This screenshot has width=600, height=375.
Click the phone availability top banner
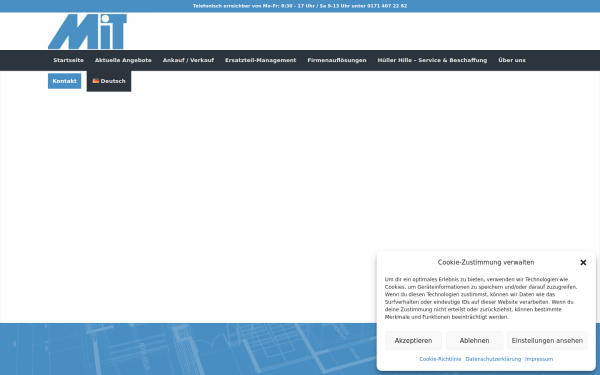pos(300,6)
